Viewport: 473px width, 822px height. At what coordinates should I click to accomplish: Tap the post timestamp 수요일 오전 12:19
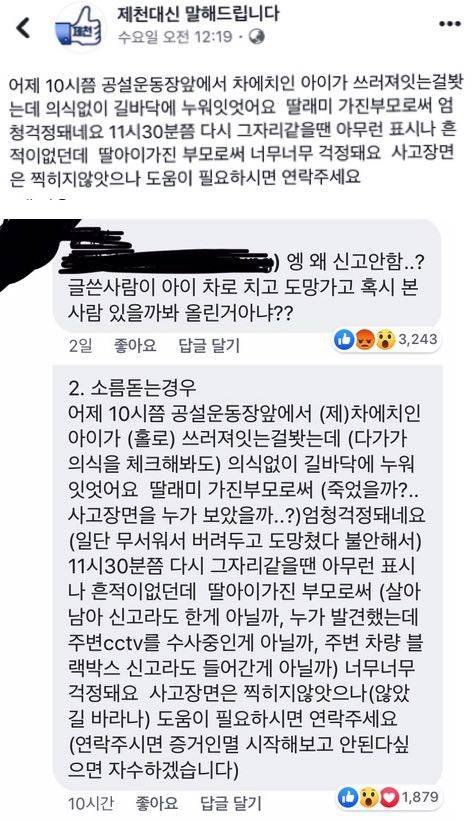pos(174,37)
